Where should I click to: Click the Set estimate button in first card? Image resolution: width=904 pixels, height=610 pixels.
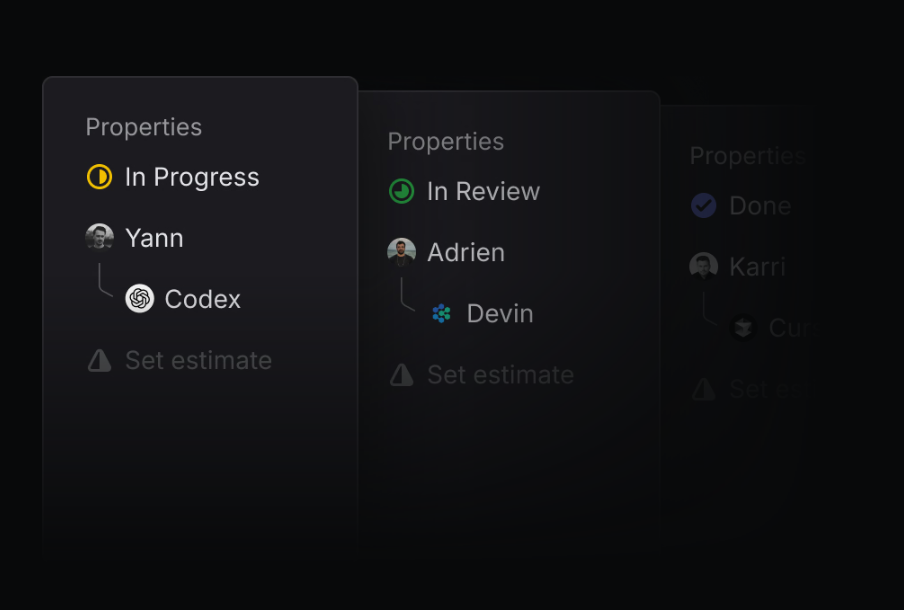[x=198, y=360]
